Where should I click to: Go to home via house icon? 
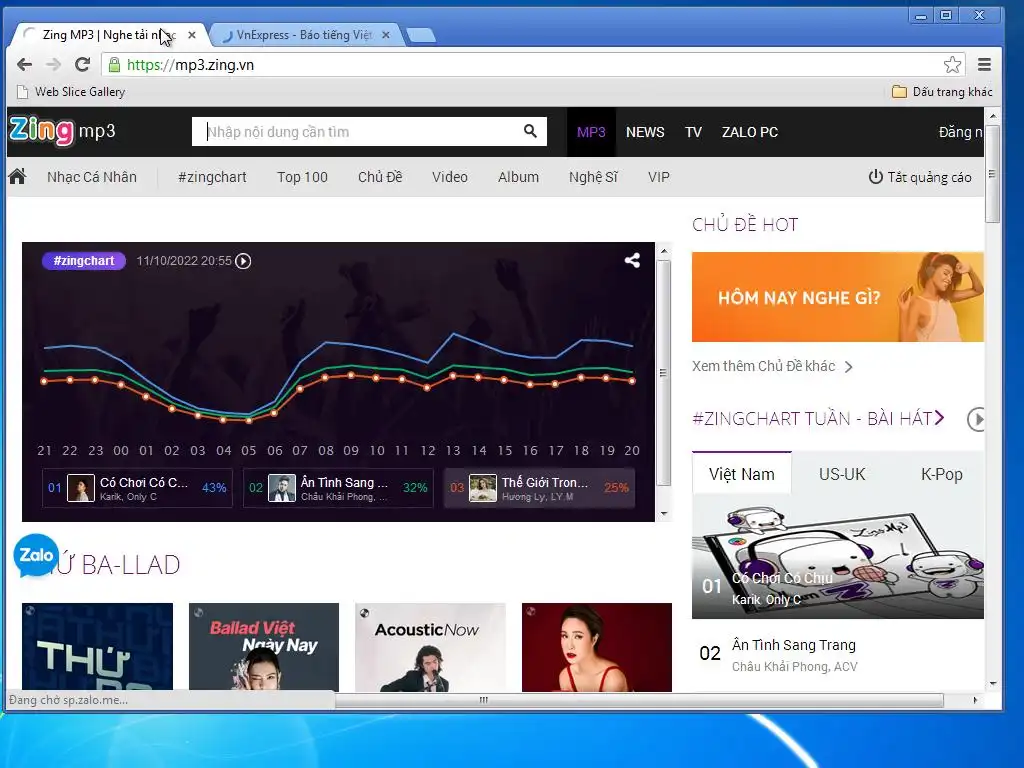tap(18, 176)
